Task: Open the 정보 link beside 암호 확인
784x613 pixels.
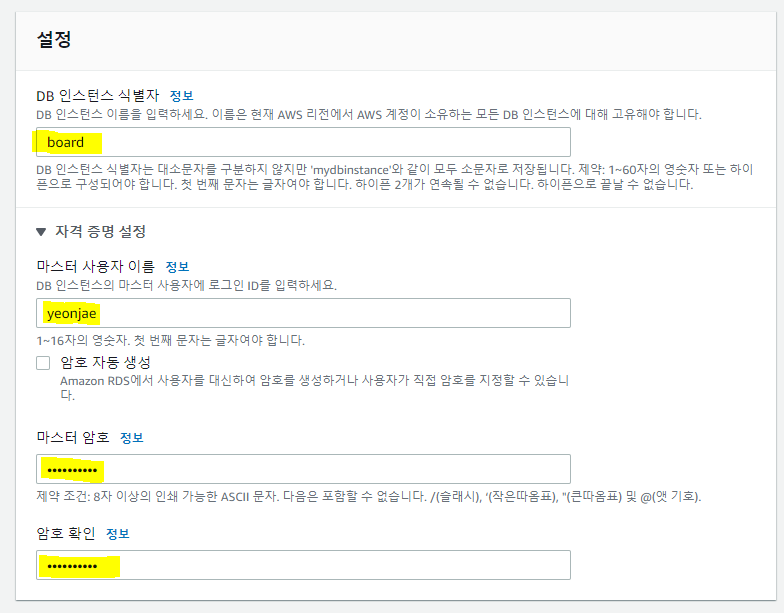Action: [118, 534]
